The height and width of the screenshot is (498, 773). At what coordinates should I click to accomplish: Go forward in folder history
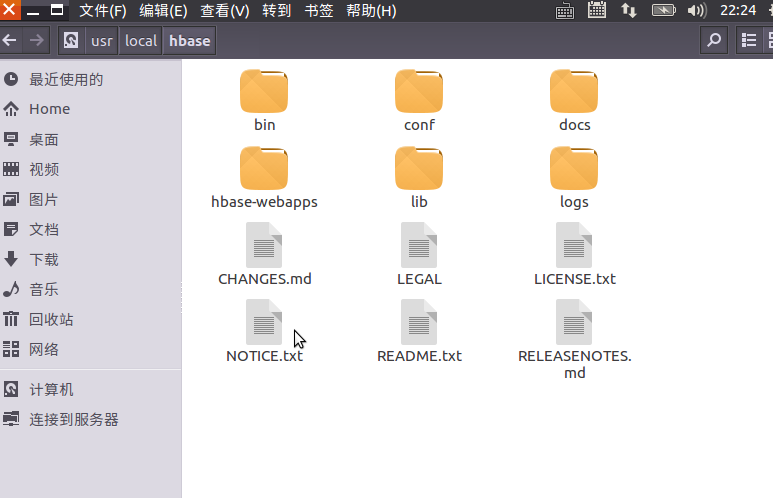pos(36,40)
